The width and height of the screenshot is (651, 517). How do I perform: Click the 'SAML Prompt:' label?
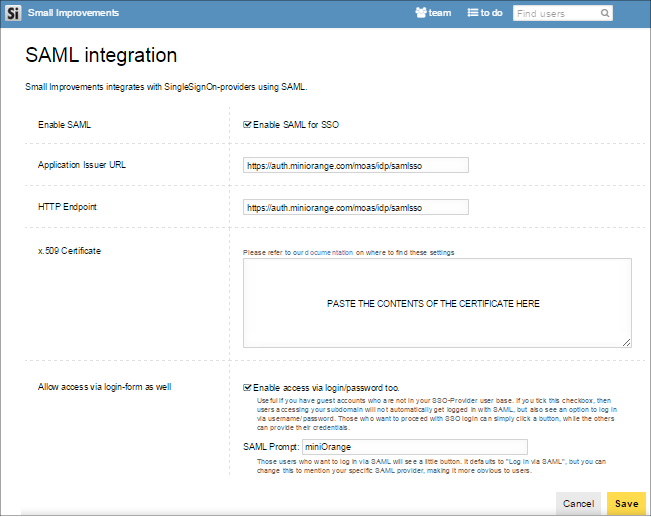[271, 447]
